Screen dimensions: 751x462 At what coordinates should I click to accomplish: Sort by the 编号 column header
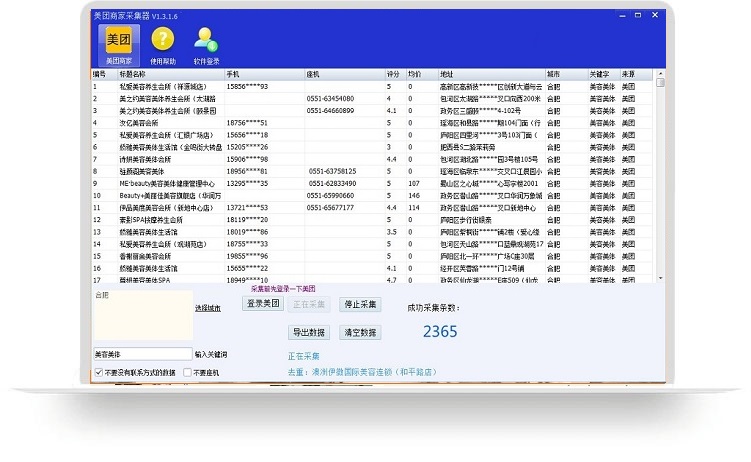(x=104, y=74)
